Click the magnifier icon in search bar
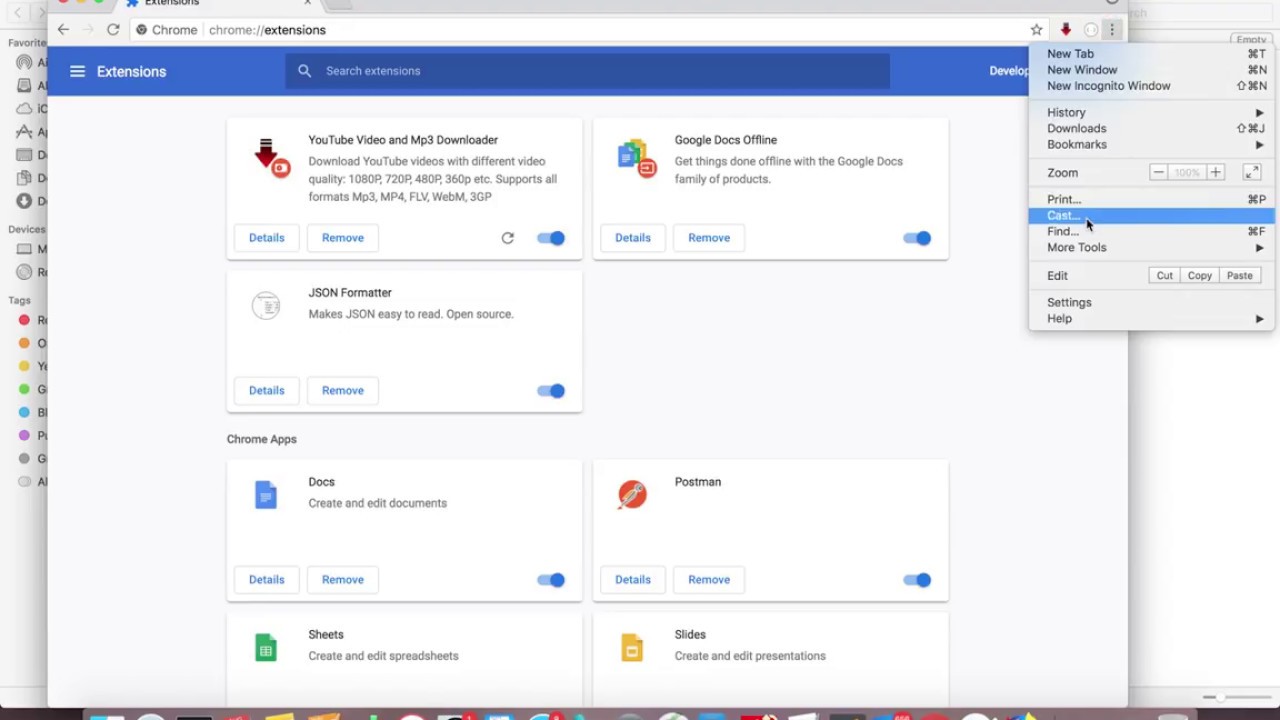The image size is (1280, 720). 305,71
